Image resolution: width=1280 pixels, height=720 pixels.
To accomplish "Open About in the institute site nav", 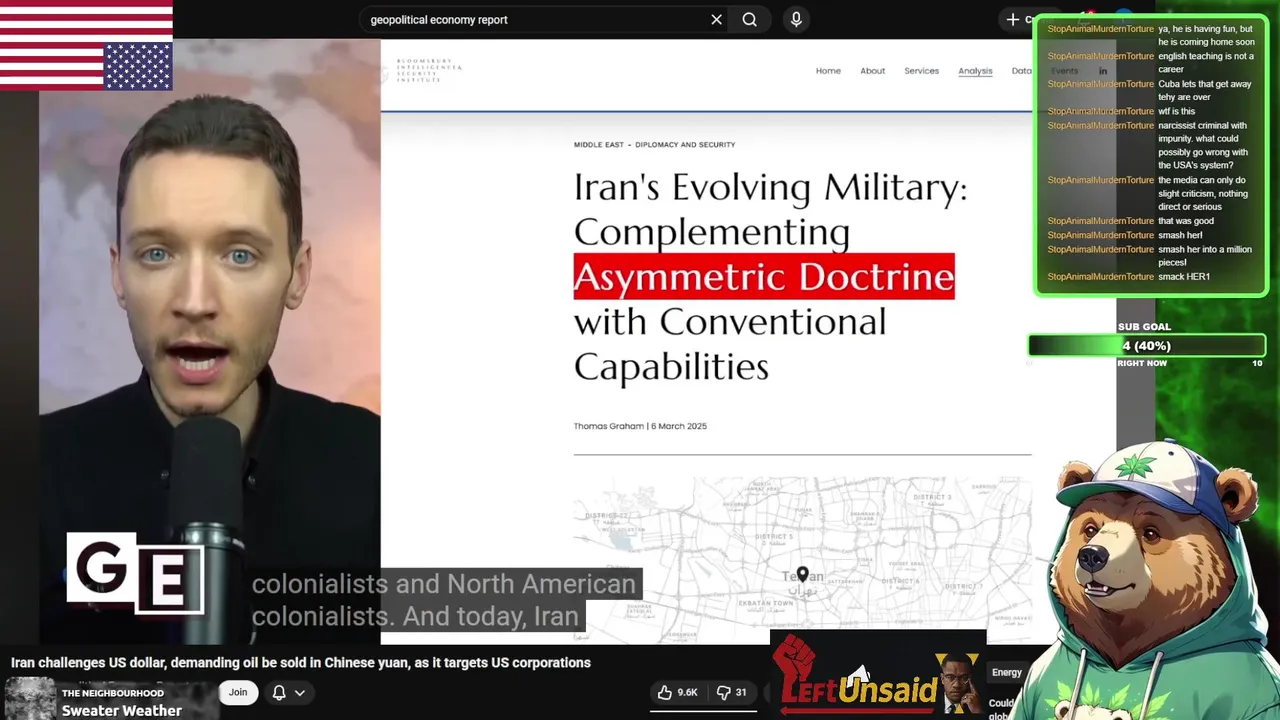I will (872, 71).
